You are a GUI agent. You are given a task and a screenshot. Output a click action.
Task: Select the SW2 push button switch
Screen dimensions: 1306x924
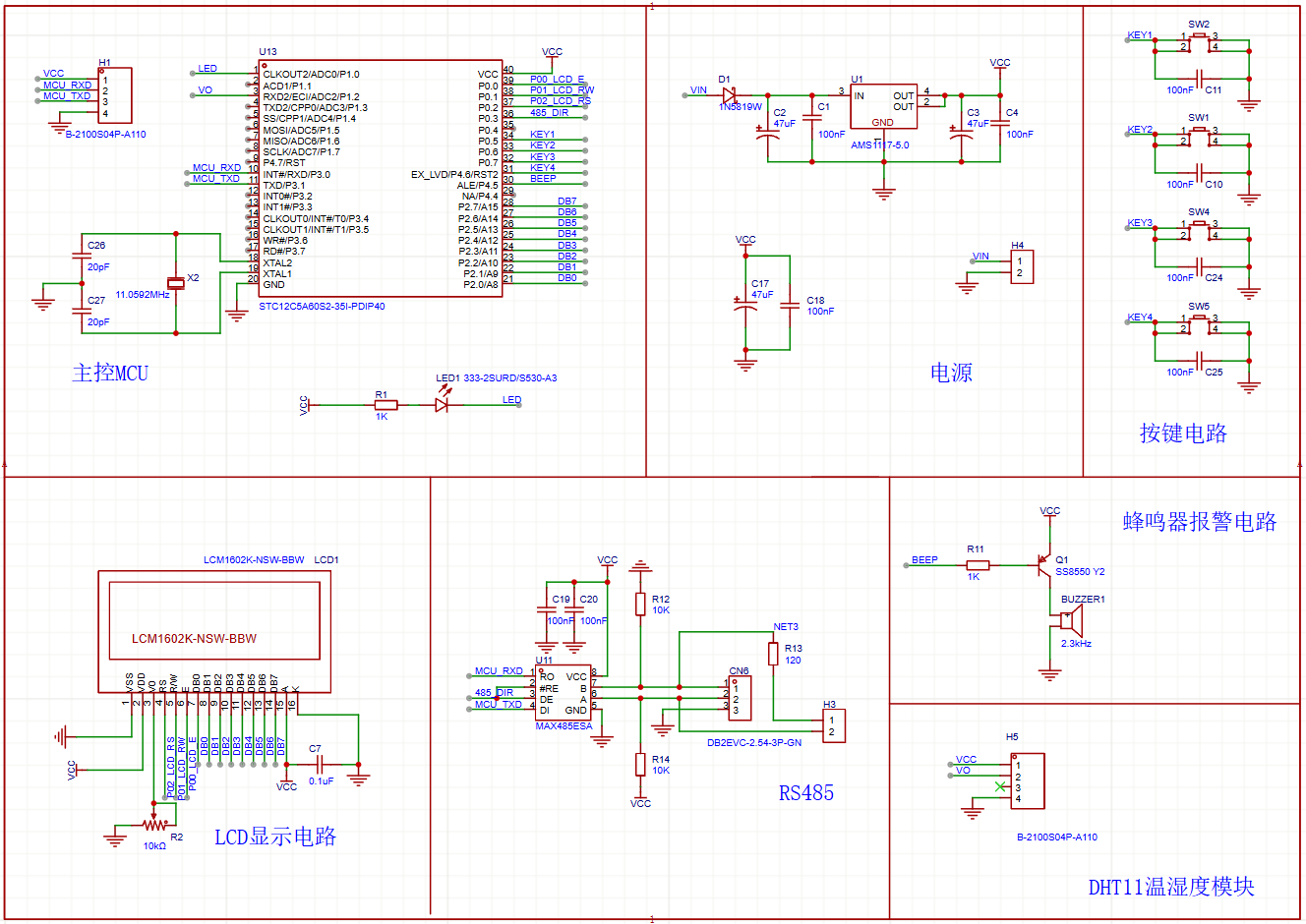click(x=1199, y=42)
